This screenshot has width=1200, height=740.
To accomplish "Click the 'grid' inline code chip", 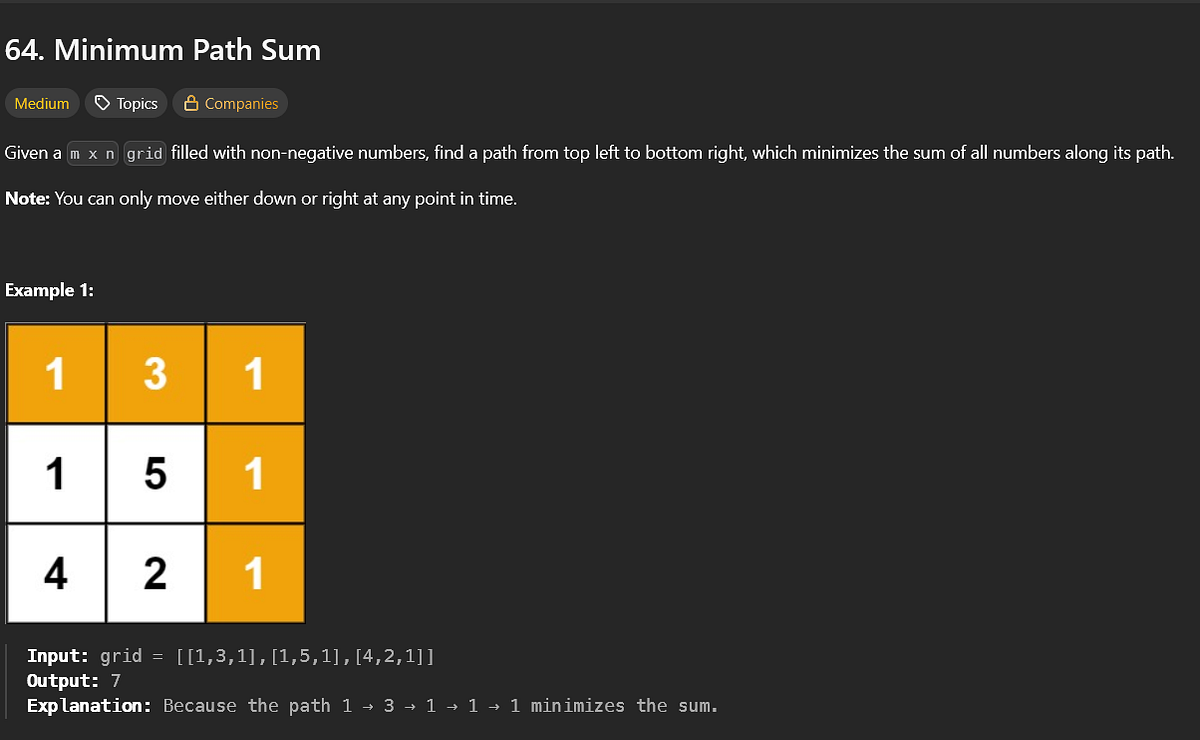I will coord(144,153).
